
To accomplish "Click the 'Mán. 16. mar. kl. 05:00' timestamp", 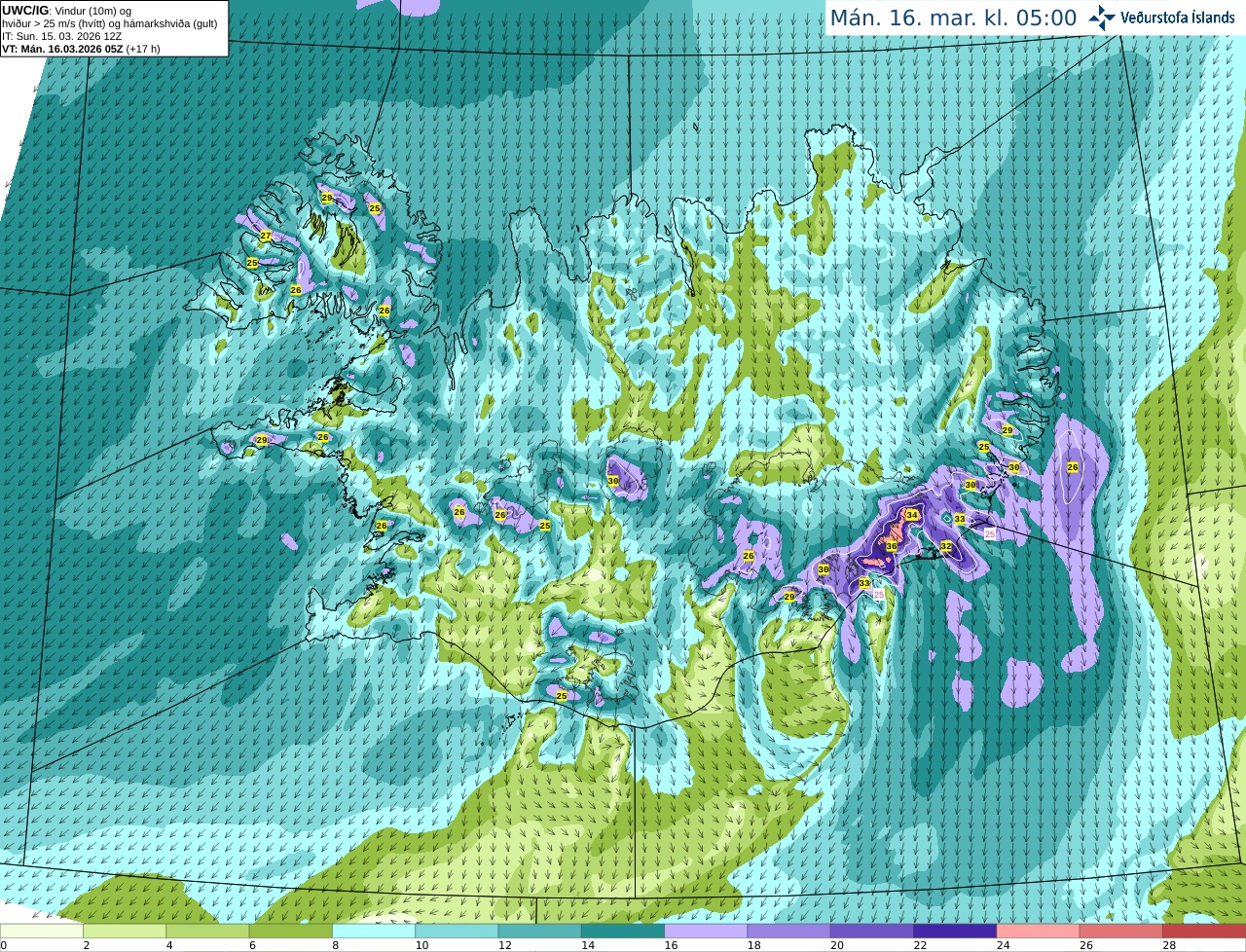I will [x=953, y=18].
